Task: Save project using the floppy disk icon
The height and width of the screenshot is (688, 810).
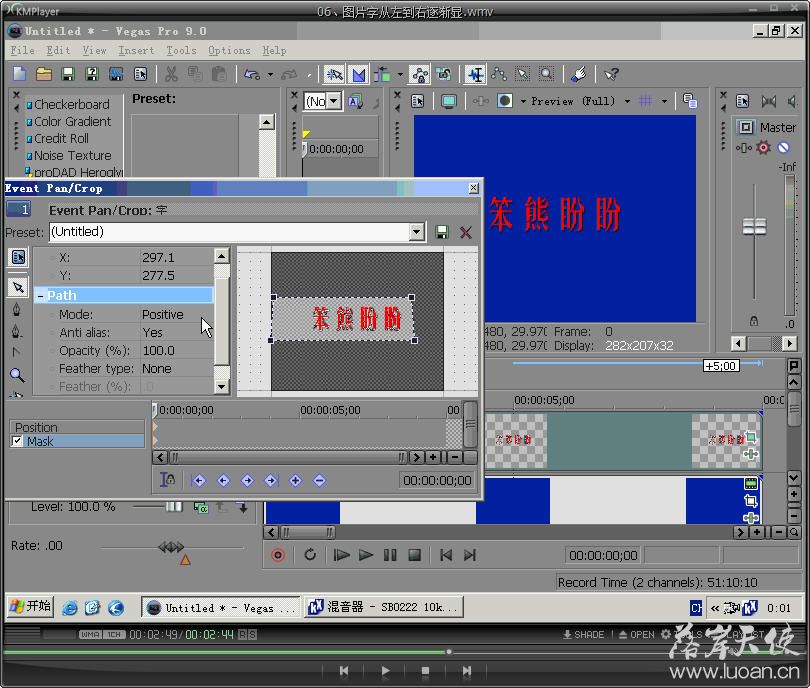Action: (68, 74)
